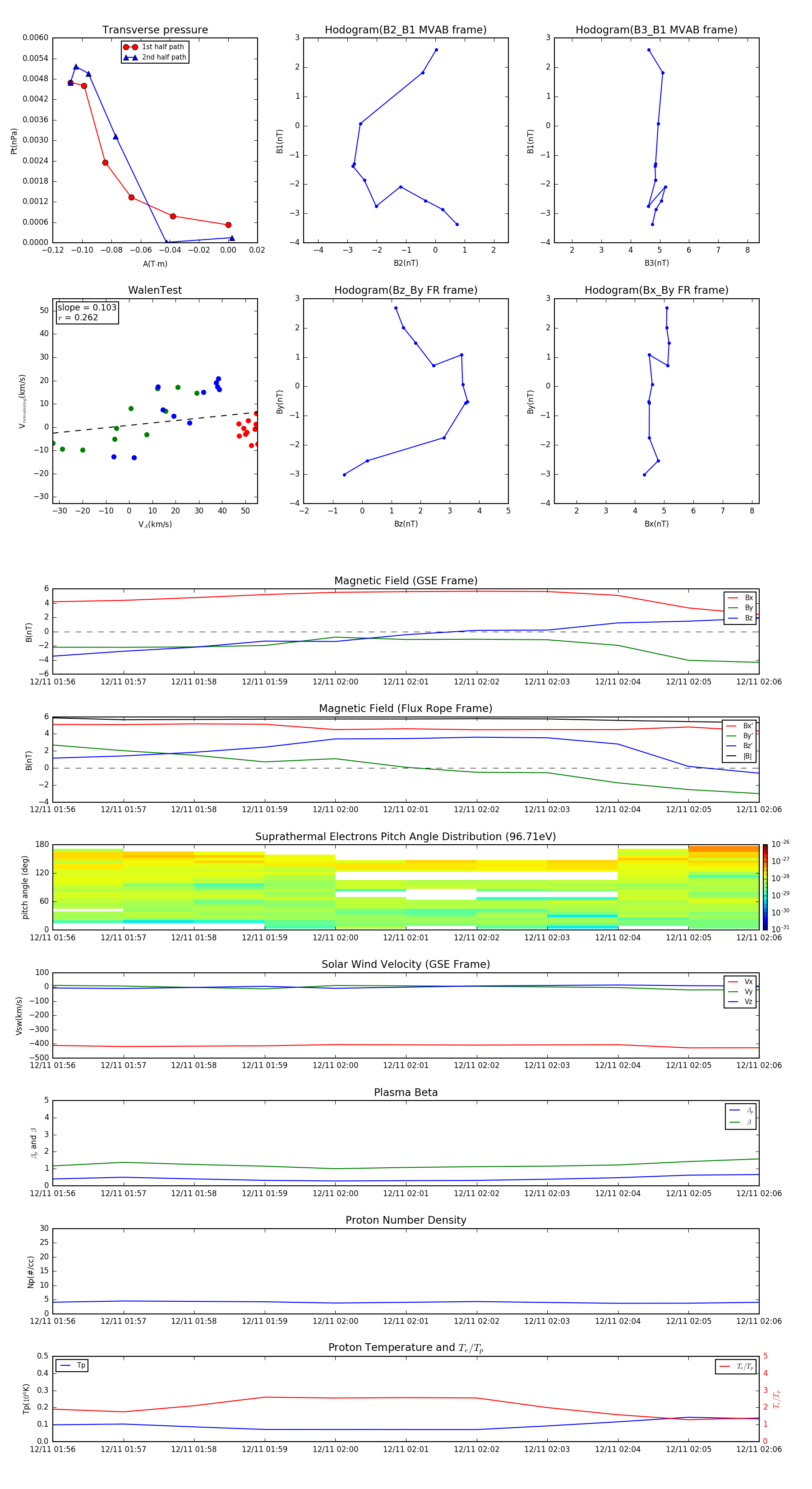Click the 'WalenTest' plot title

(x=155, y=290)
